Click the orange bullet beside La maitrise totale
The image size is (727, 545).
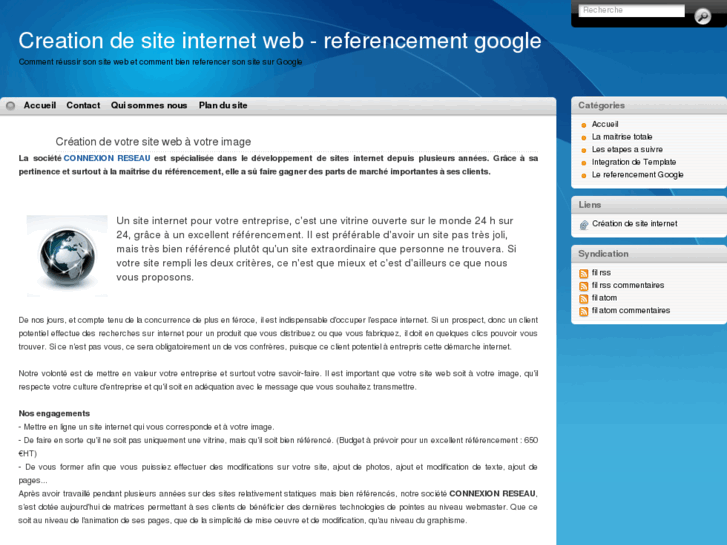point(584,137)
